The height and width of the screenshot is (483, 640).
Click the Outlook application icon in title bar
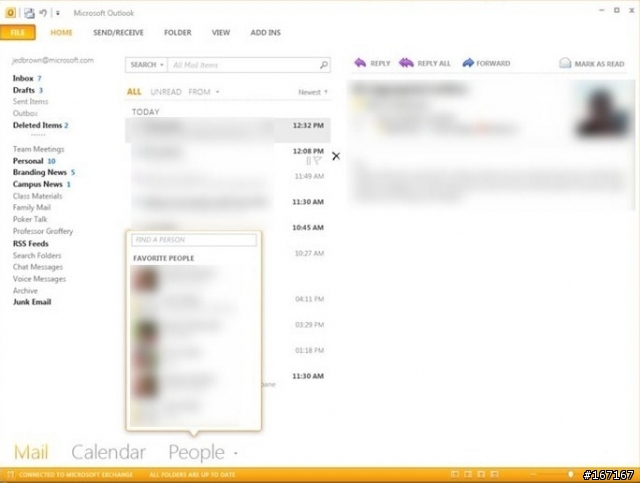tap(11, 13)
